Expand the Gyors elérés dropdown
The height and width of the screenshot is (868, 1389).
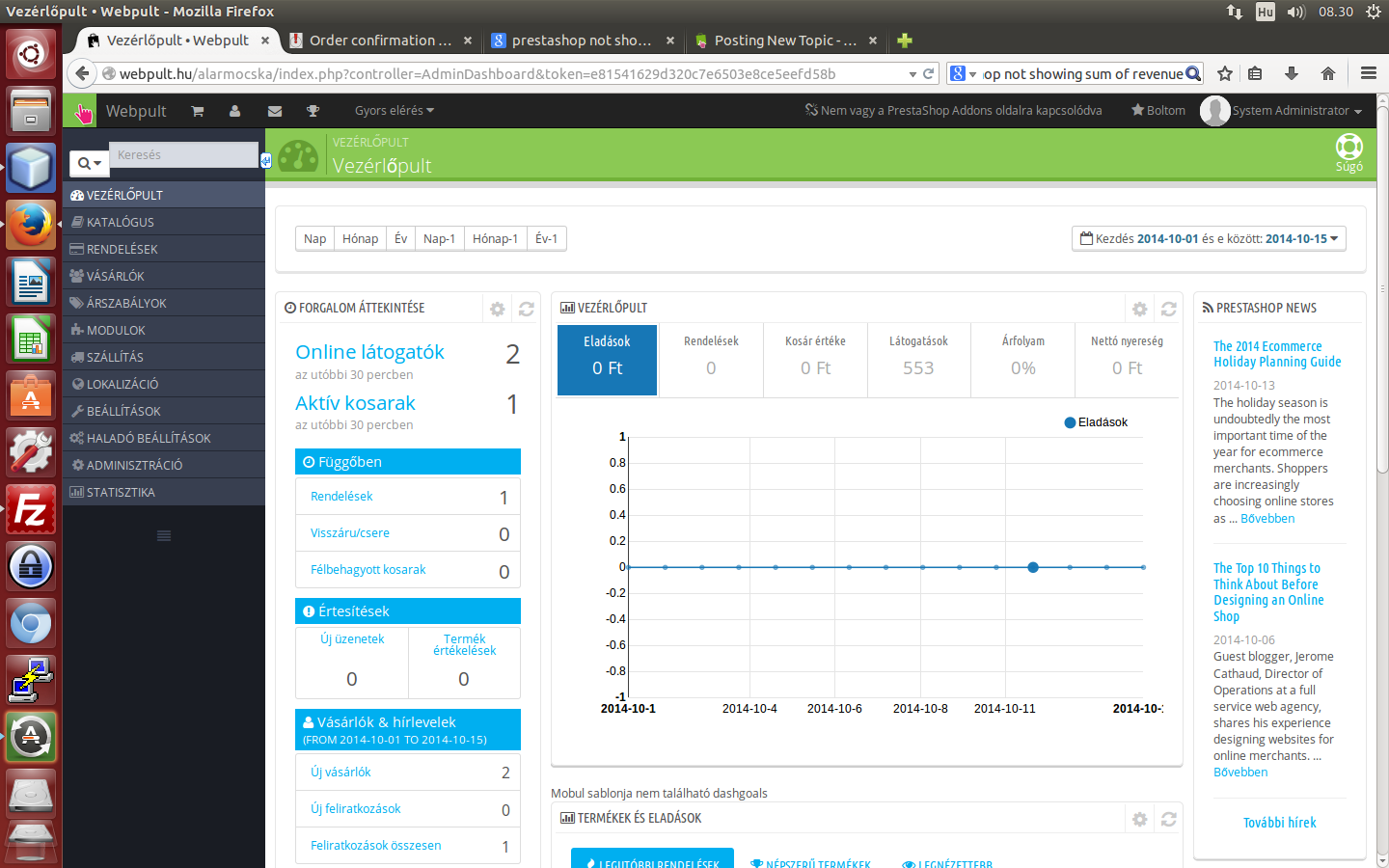[394, 111]
